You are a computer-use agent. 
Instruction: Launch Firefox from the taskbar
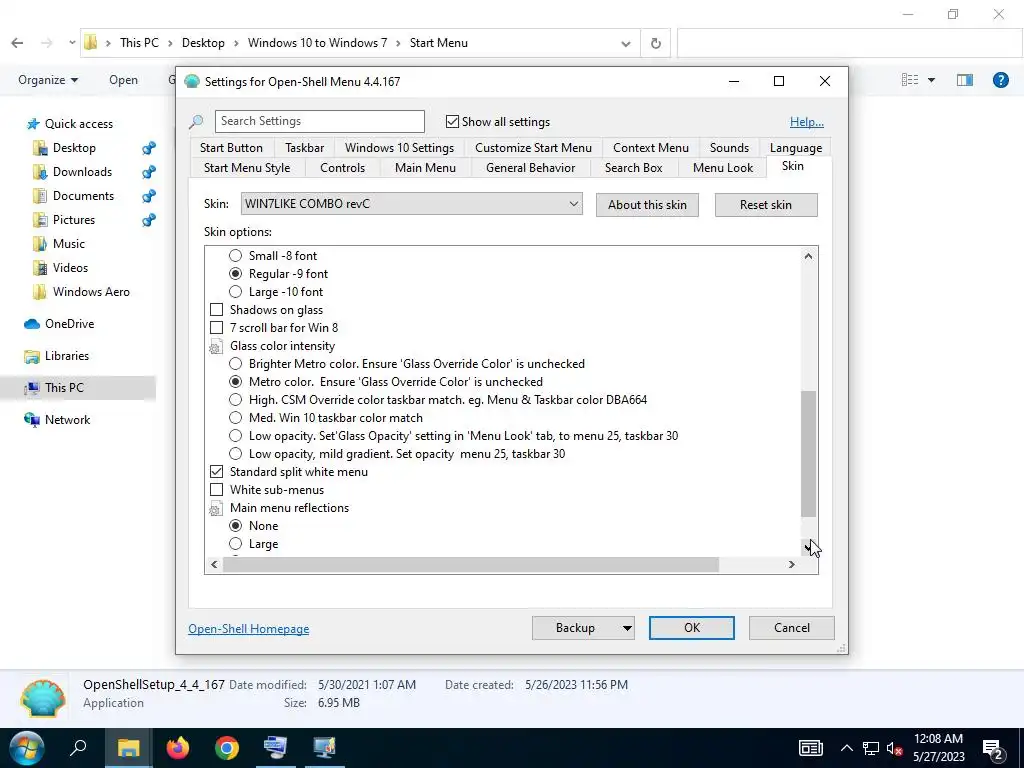pyautogui.click(x=178, y=748)
